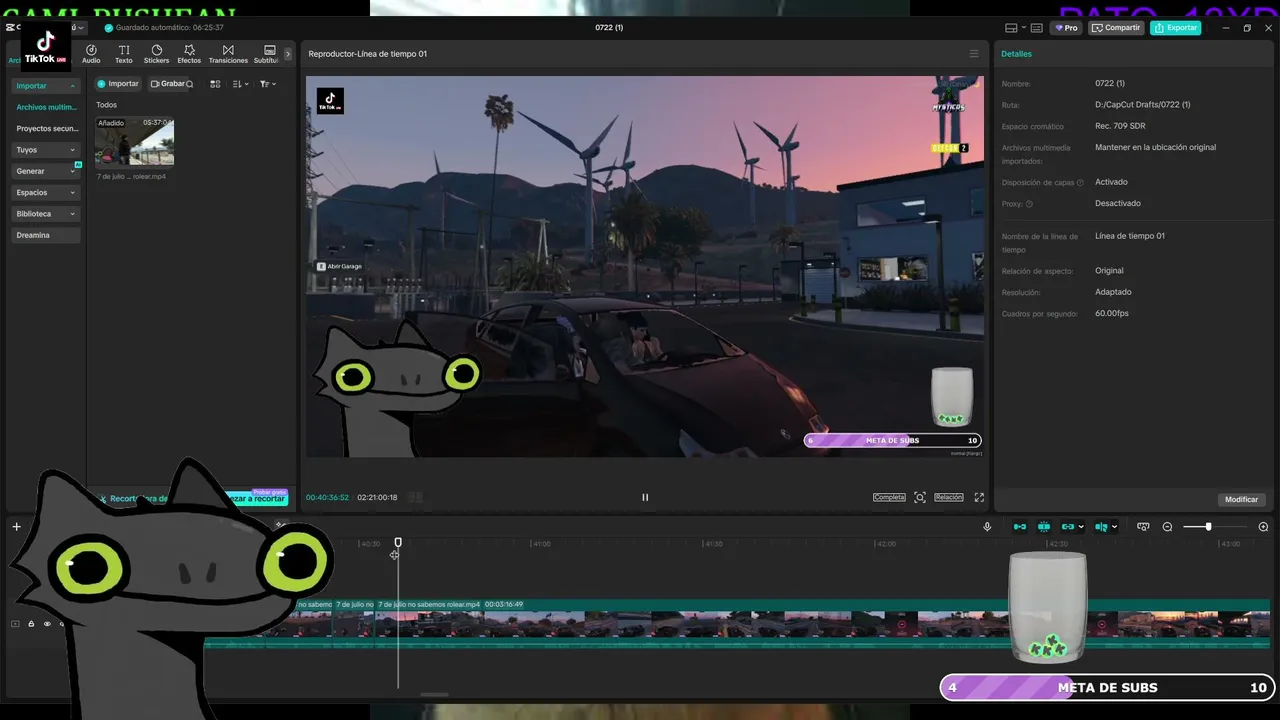The image size is (1280, 720).
Task: Switch media view with the grid icon
Action: coord(215,84)
